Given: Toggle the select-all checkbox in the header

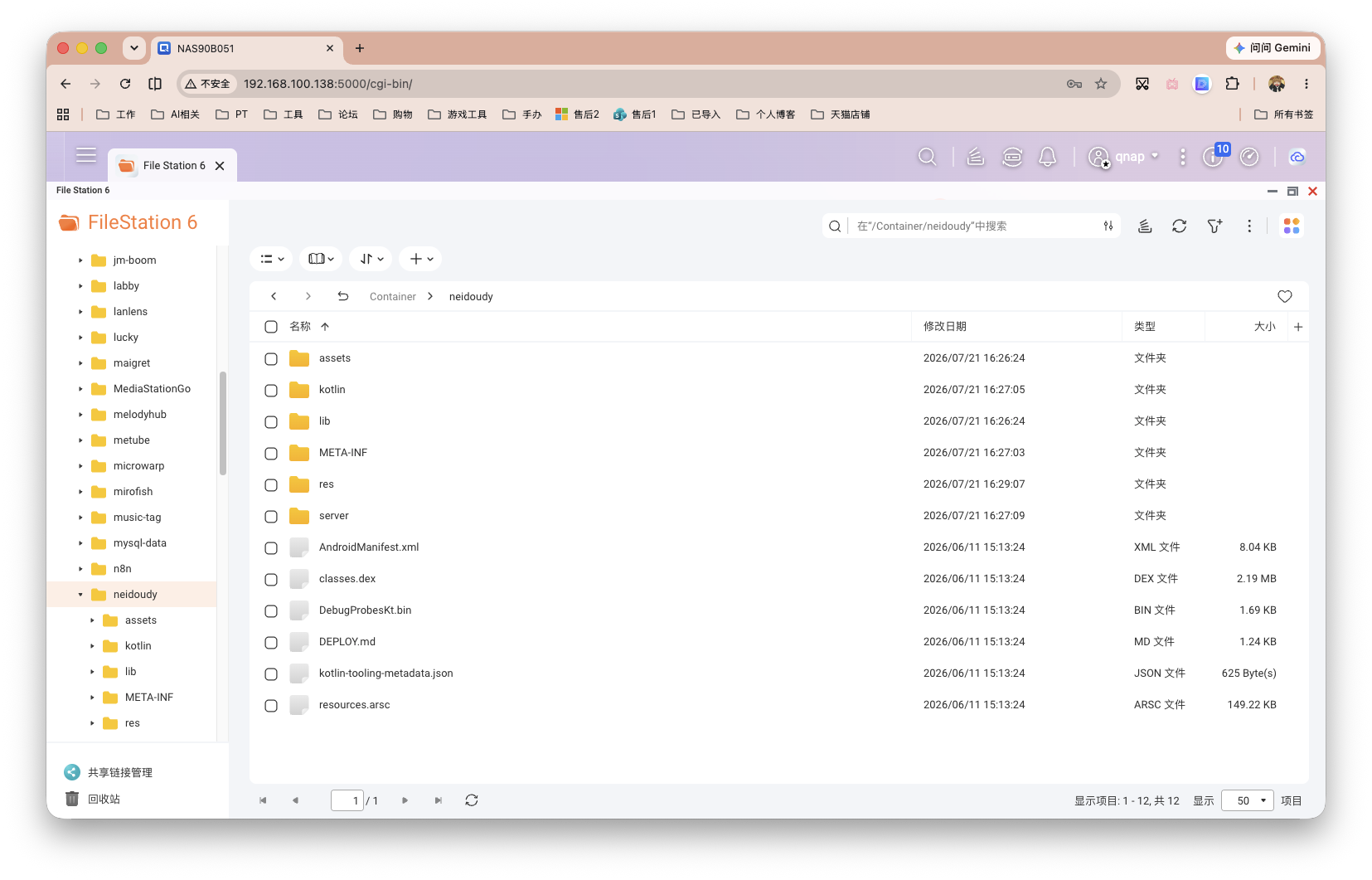Looking at the screenshot, I should (x=271, y=327).
